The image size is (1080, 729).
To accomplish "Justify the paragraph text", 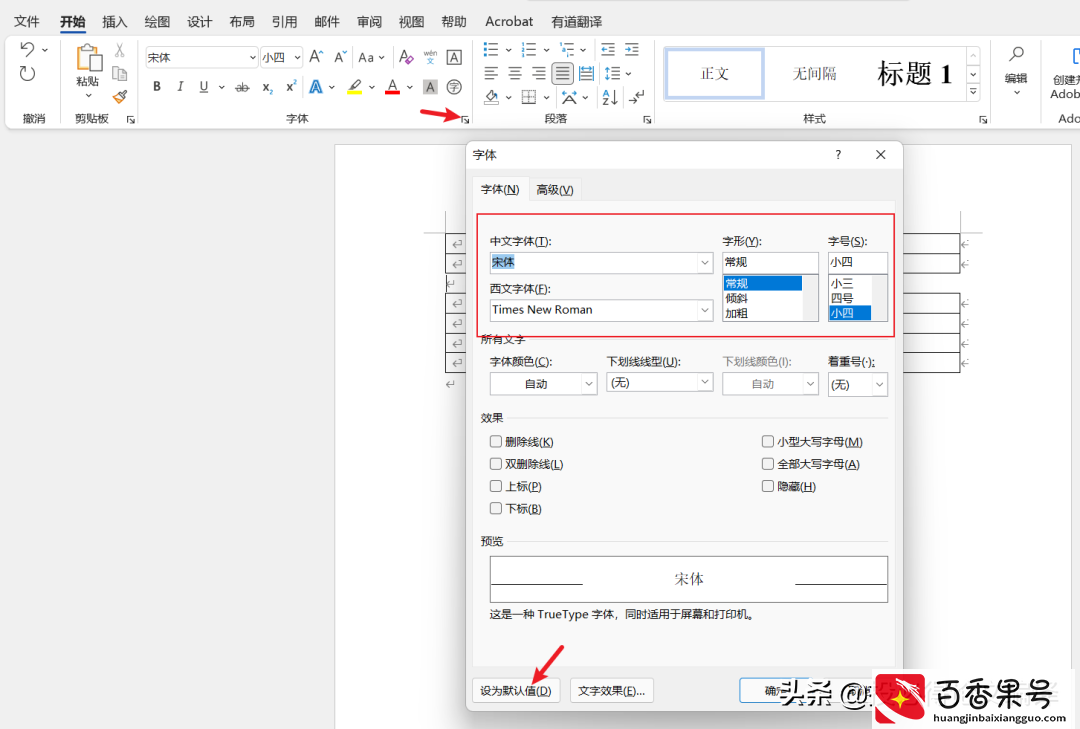I will [563, 73].
